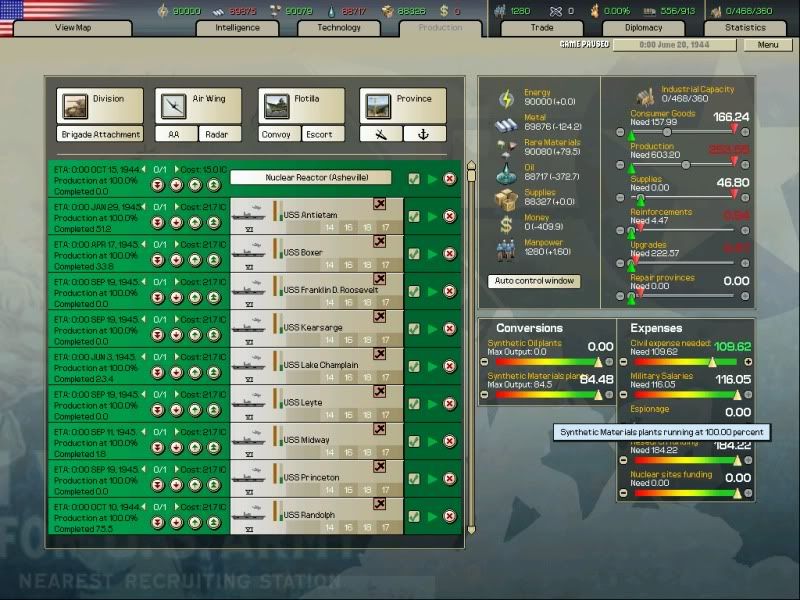Increase Civil expense funding plus button
The width and height of the screenshot is (800, 600).
click(x=748, y=362)
